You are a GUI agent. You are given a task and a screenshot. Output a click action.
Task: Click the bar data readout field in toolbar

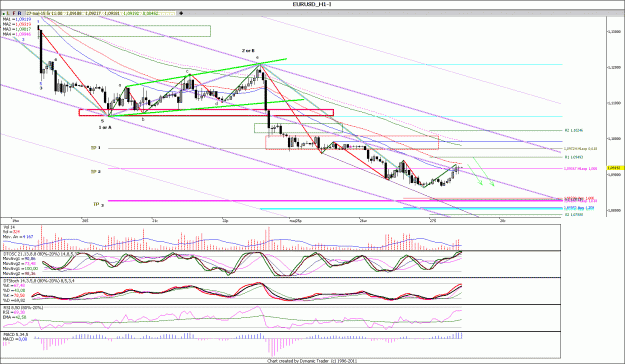tap(100, 13)
